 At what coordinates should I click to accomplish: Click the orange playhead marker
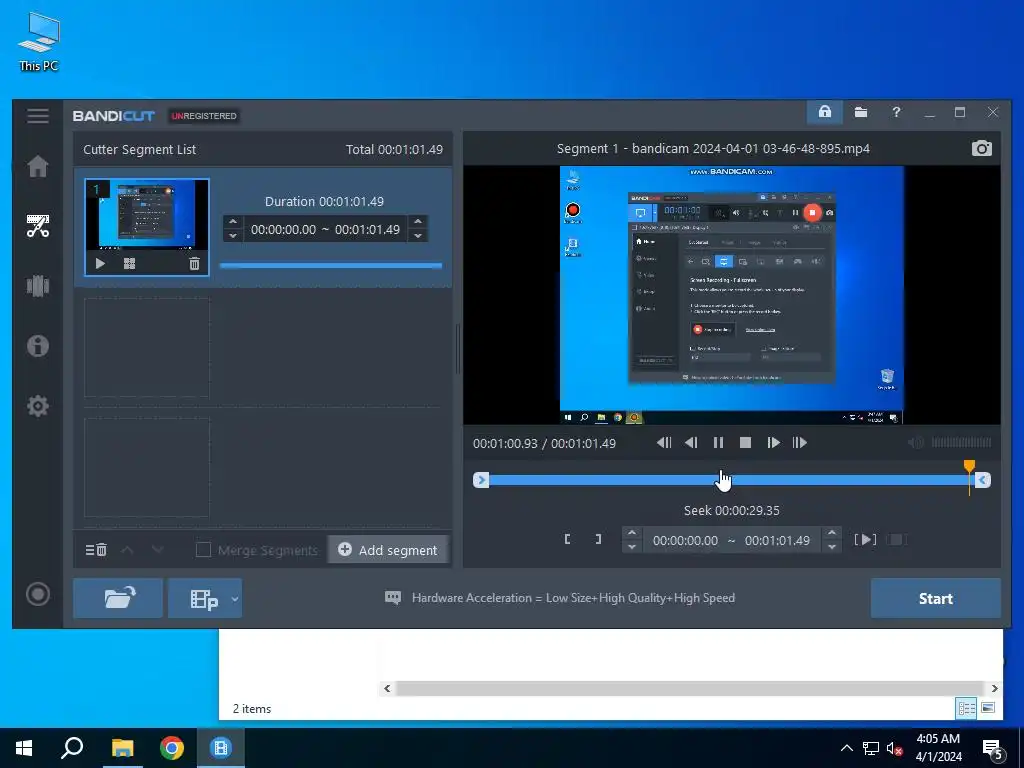click(969, 466)
